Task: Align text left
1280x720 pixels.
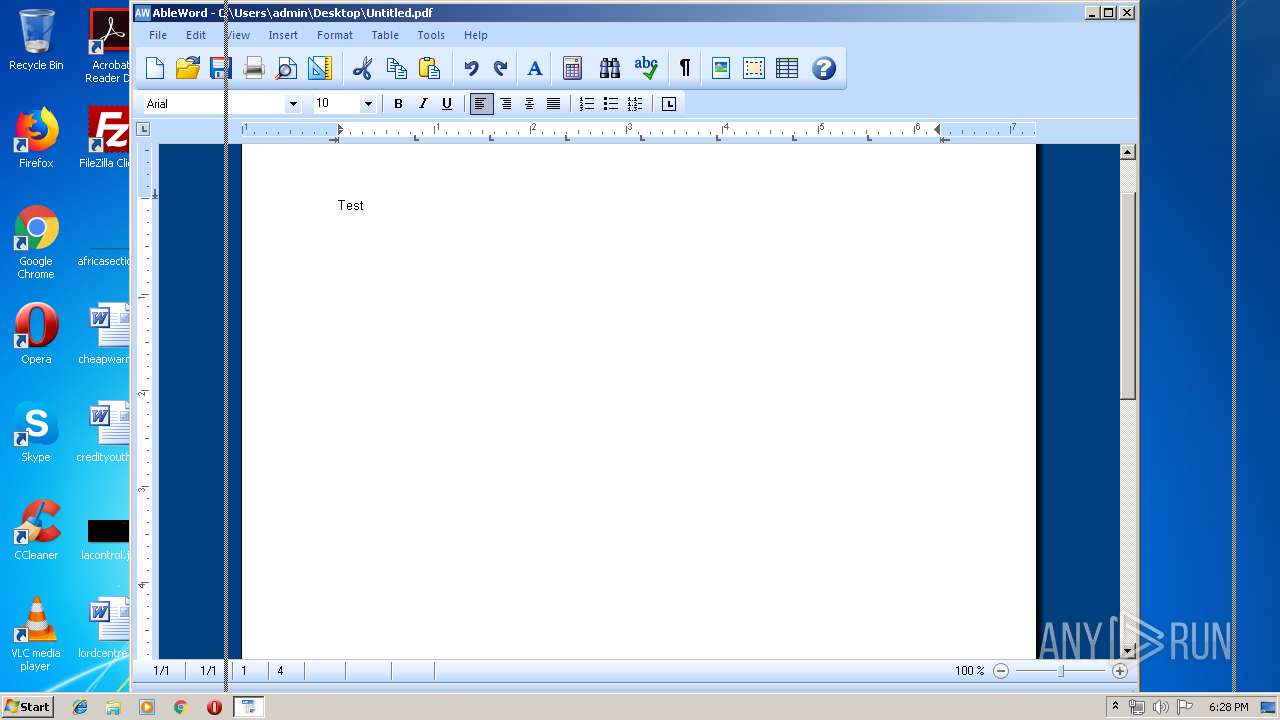Action: pyautogui.click(x=482, y=104)
